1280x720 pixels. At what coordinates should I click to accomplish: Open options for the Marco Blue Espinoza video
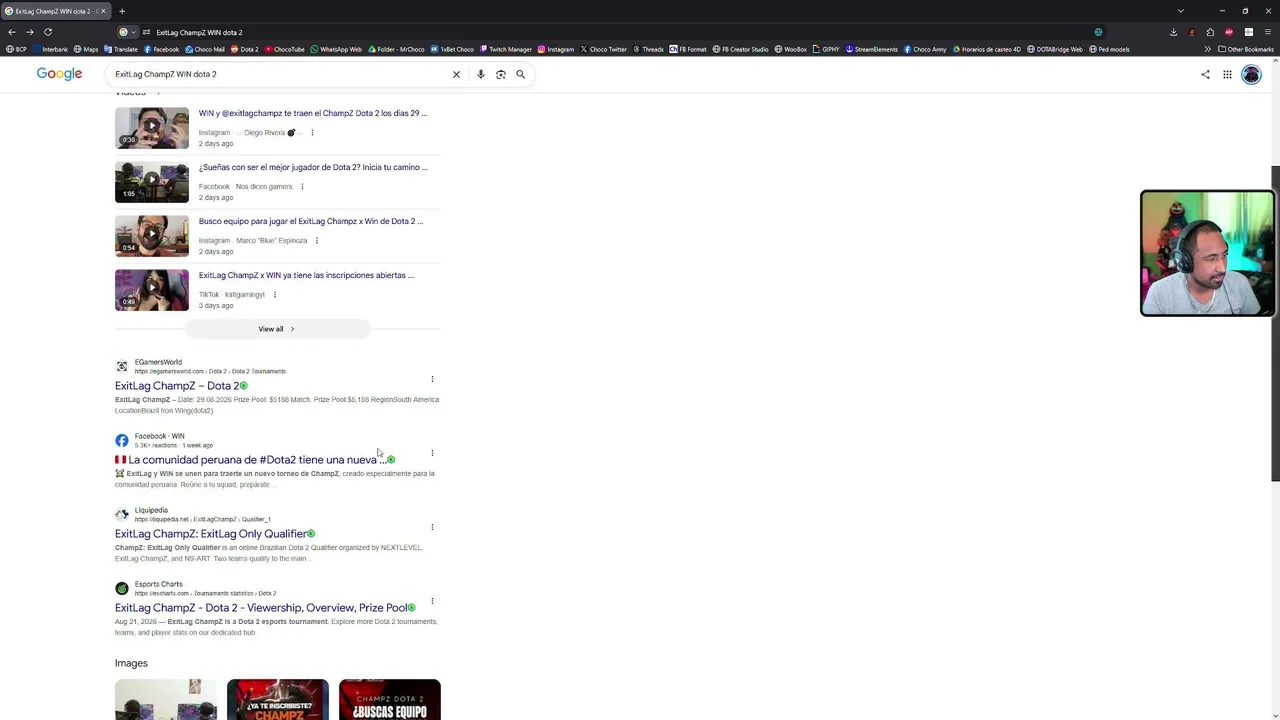317,241
